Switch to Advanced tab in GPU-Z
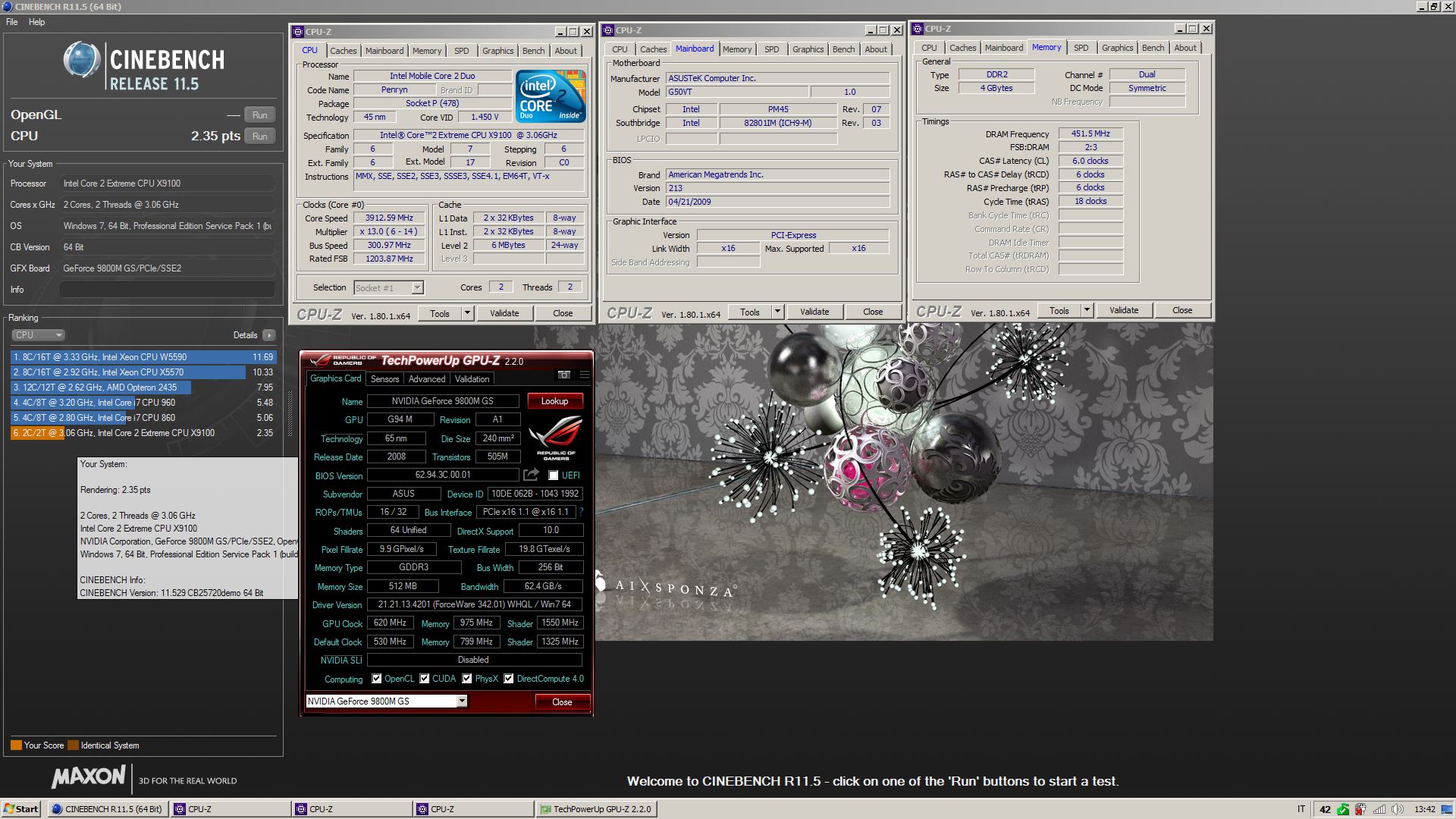This screenshot has height=819, width=1456. (x=427, y=379)
